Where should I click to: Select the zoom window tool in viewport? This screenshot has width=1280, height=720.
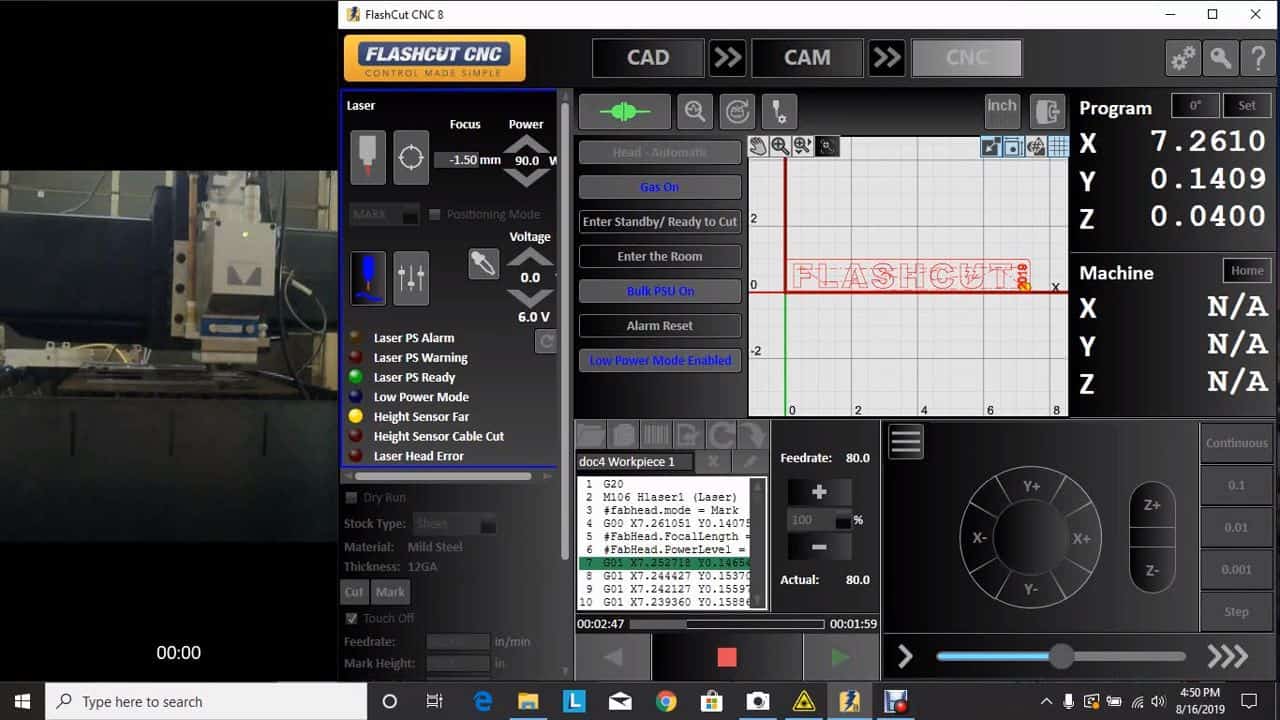click(x=802, y=147)
